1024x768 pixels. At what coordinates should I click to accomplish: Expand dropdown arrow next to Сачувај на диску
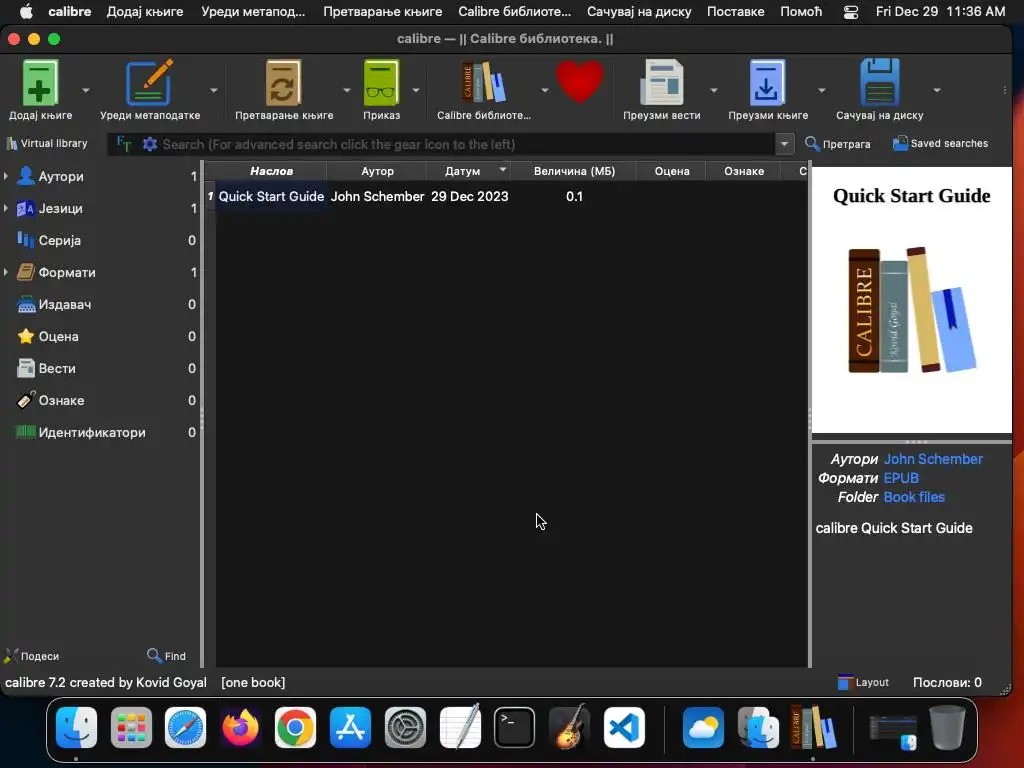[936, 90]
